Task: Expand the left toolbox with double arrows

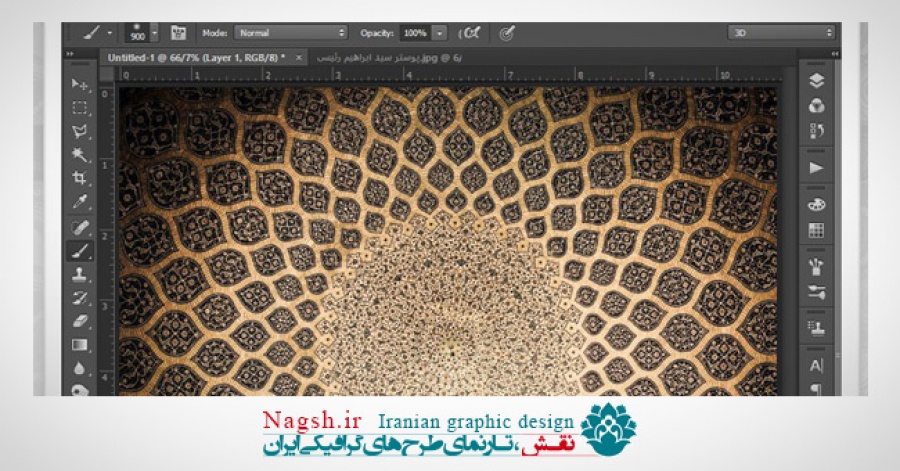Action: (x=70, y=54)
